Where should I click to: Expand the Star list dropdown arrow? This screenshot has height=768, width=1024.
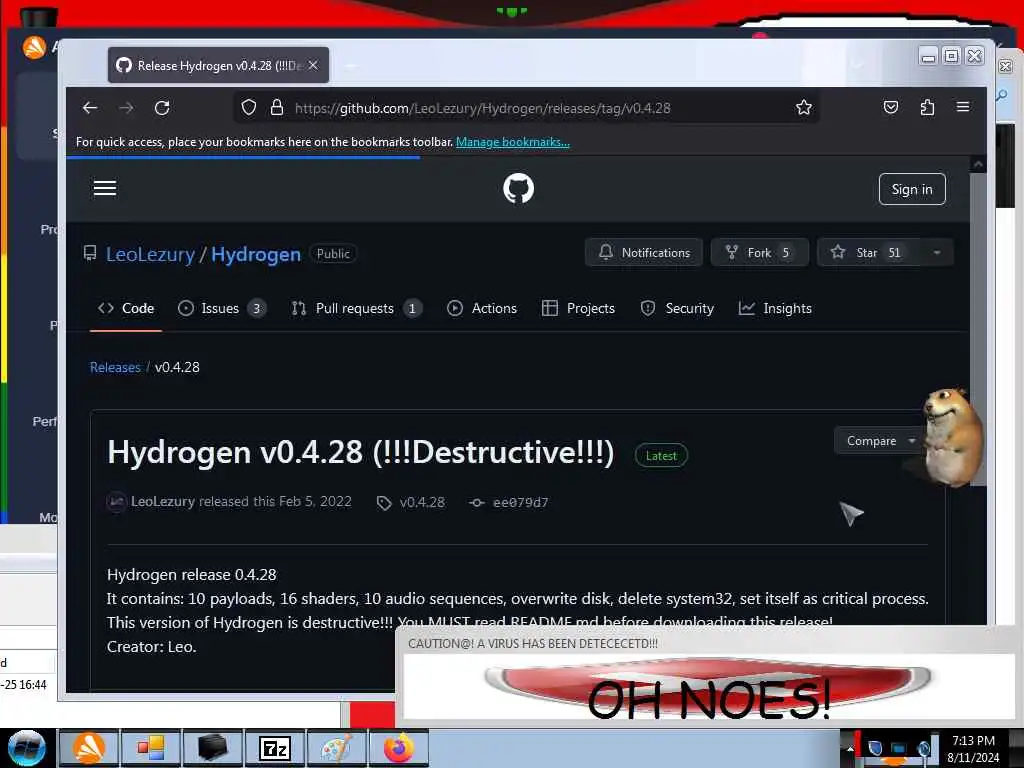pyautogui.click(x=937, y=253)
